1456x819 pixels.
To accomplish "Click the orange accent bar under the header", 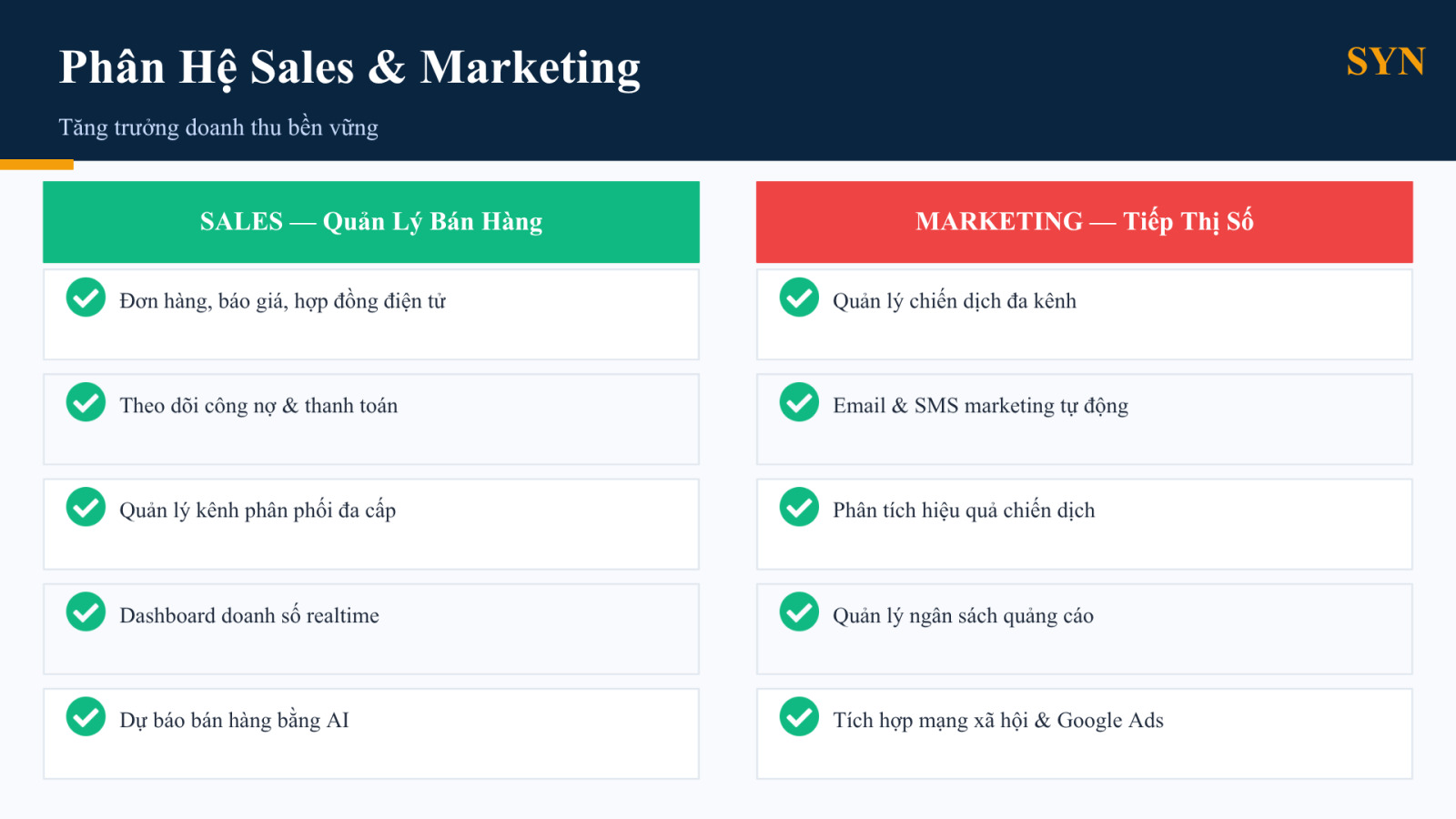I will click(36, 165).
